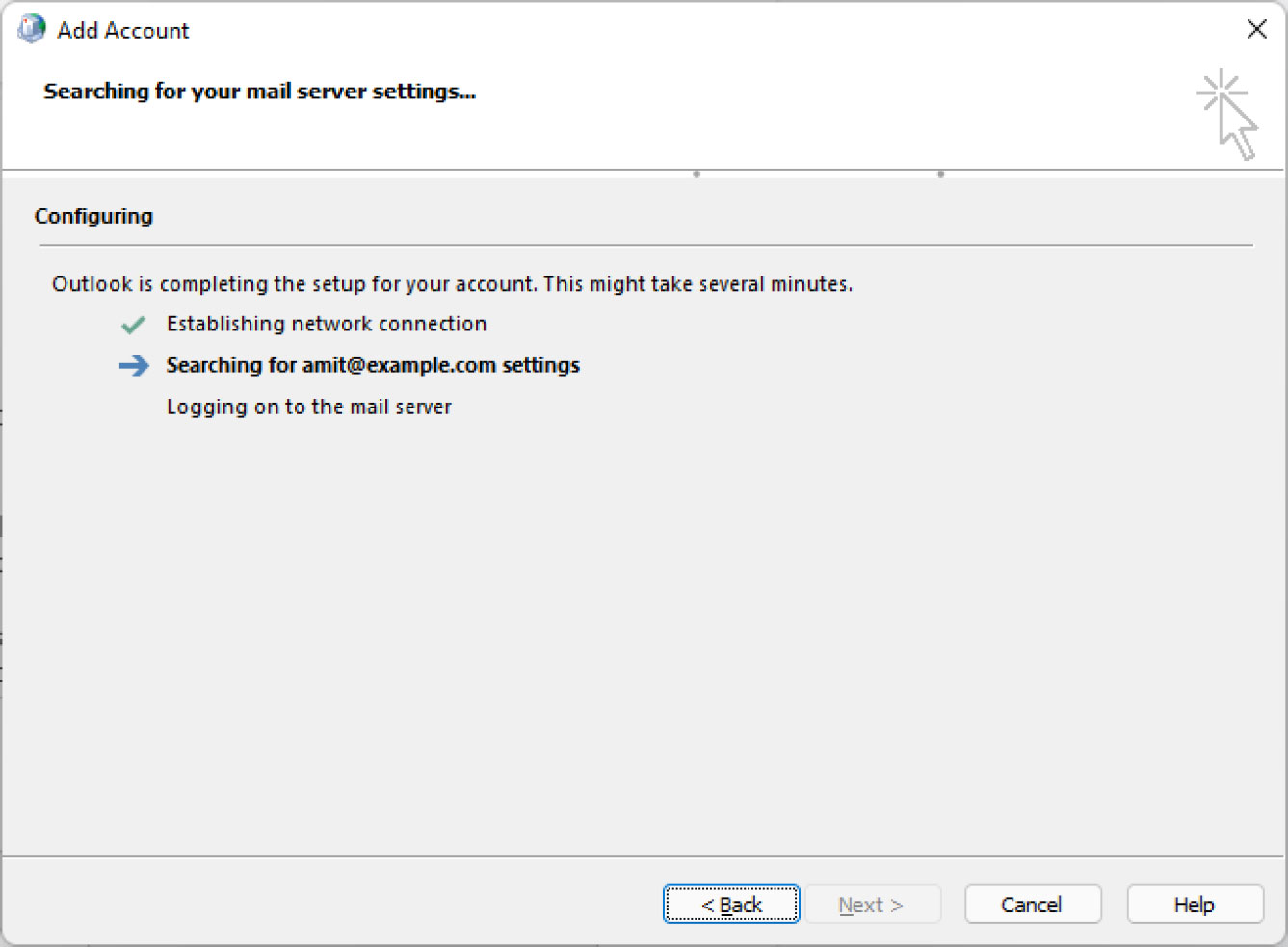Click the 'Configuring' heading

click(93, 216)
